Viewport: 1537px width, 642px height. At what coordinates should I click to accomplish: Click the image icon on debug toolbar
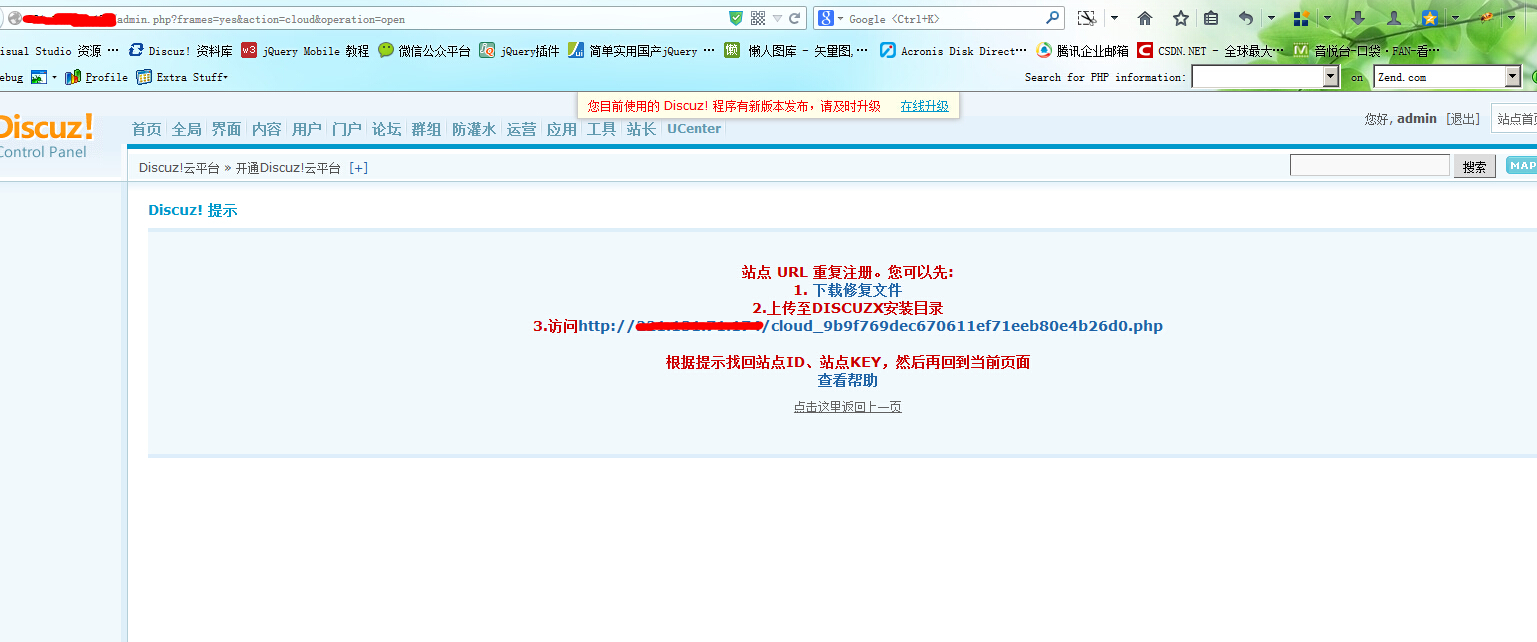tap(39, 77)
